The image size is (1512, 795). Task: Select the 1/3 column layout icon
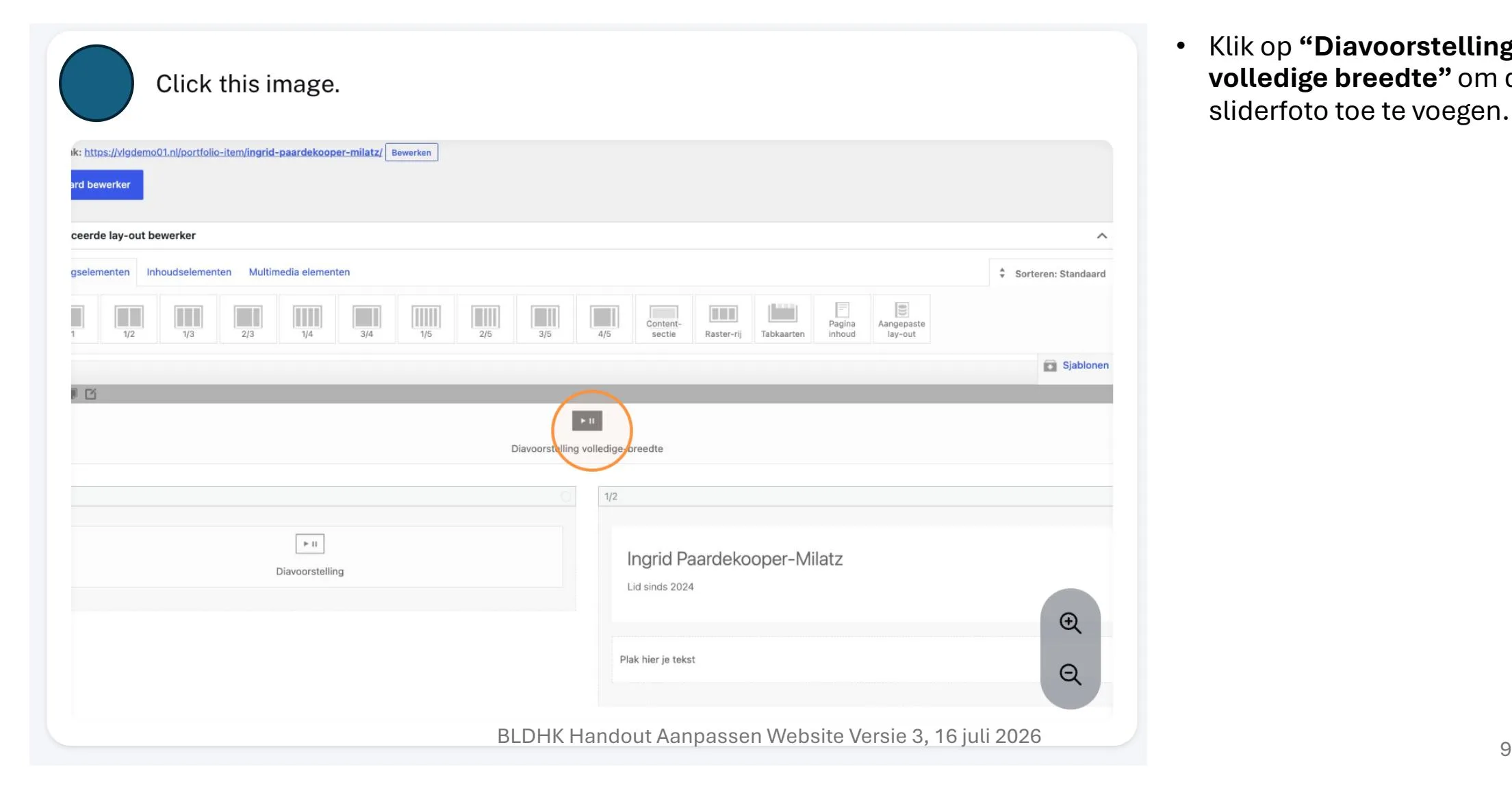pyautogui.click(x=188, y=319)
